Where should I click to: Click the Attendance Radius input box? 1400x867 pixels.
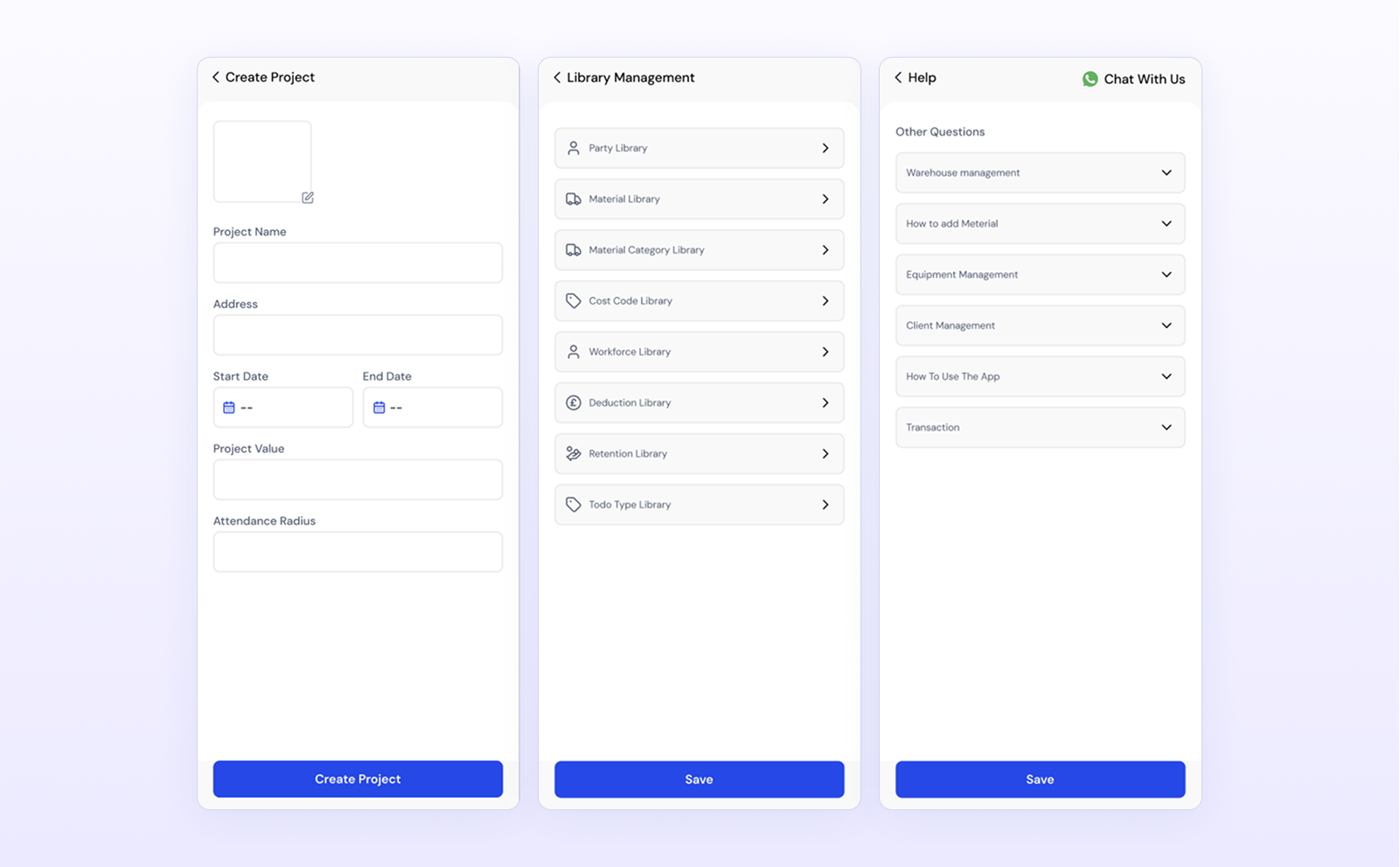click(358, 551)
